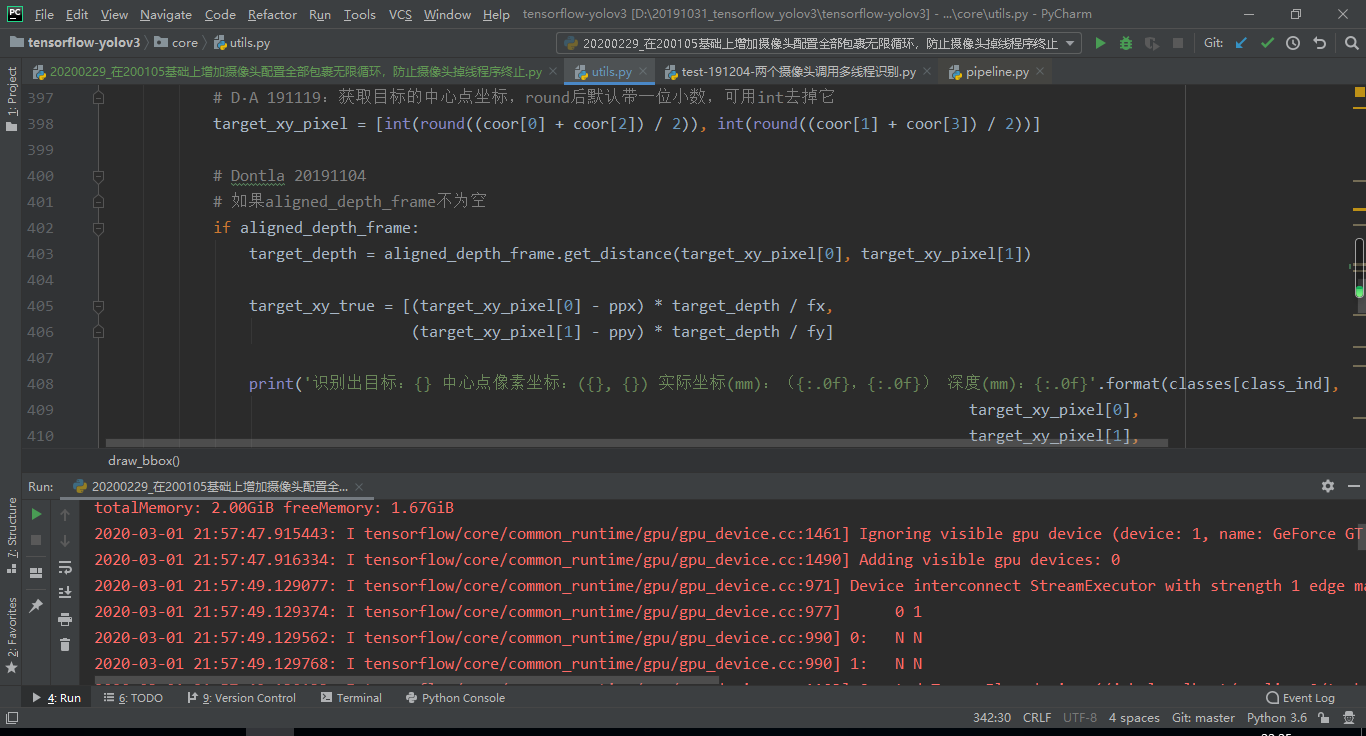Start debugging with the bug icon
The image size is (1366, 736).
click(1127, 42)
